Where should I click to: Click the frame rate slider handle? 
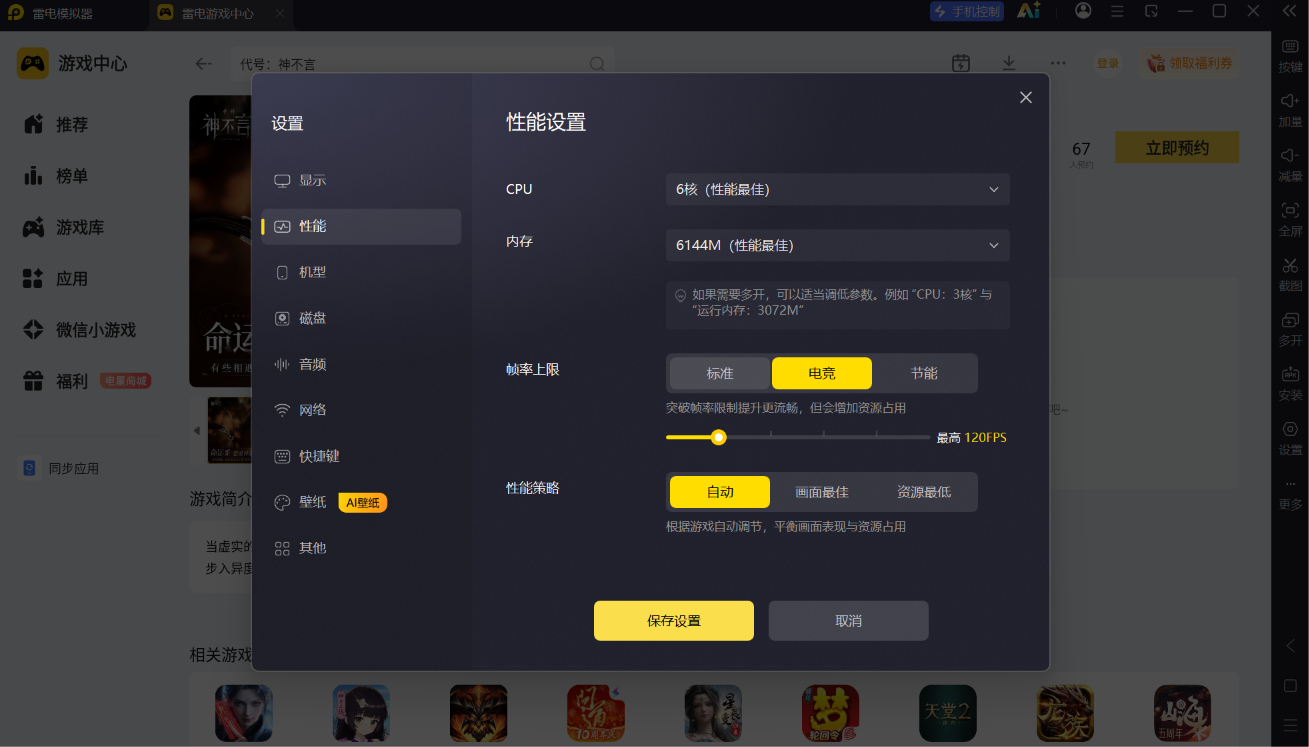[x=718, y=437]
